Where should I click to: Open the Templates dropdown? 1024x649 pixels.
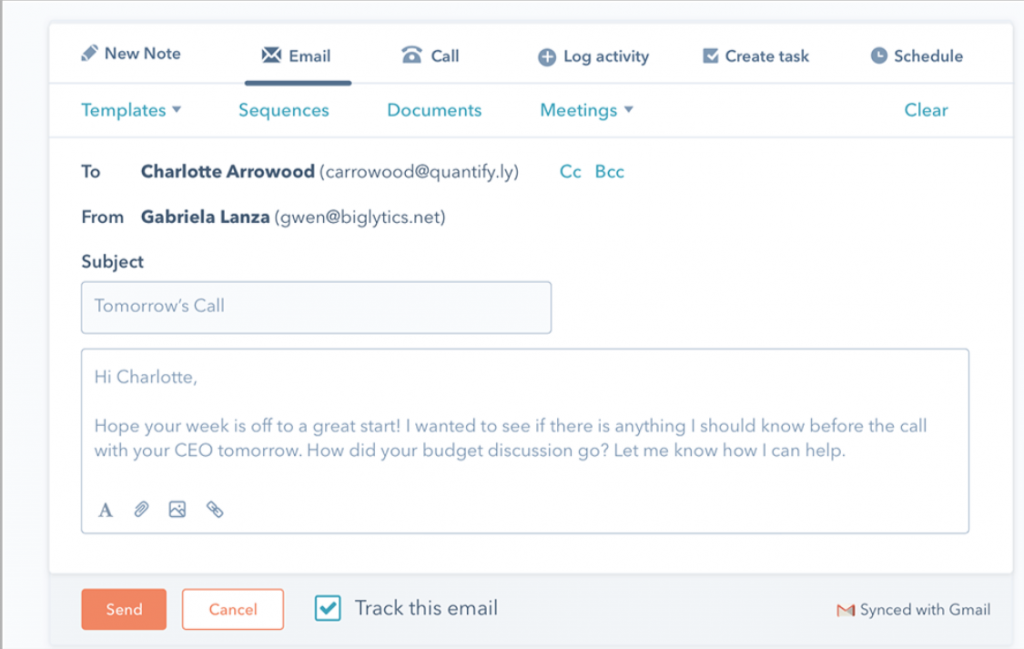click(x=131, y=110)
